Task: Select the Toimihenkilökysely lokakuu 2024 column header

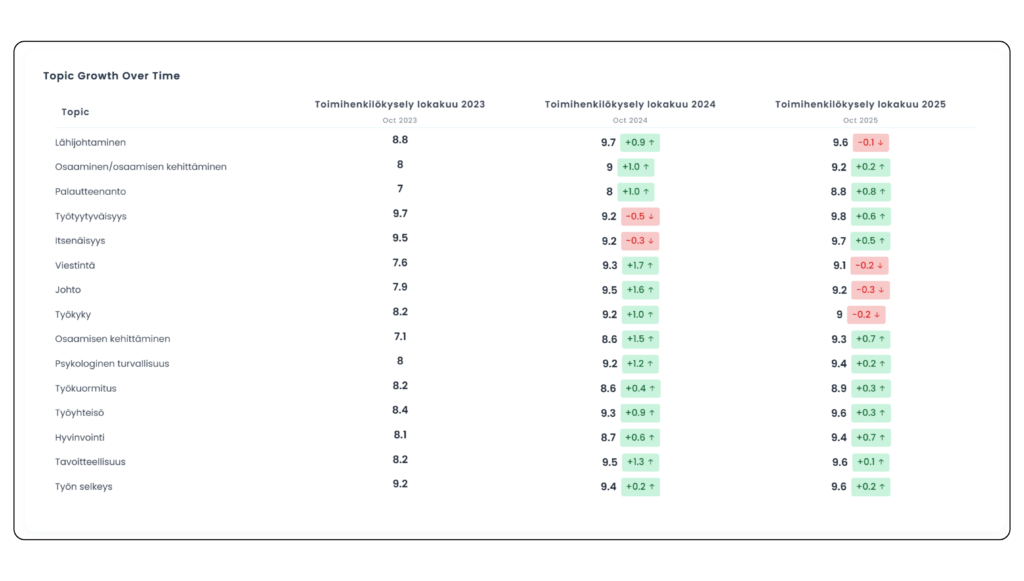Action: pyautogui.click(x=630, y=104)
